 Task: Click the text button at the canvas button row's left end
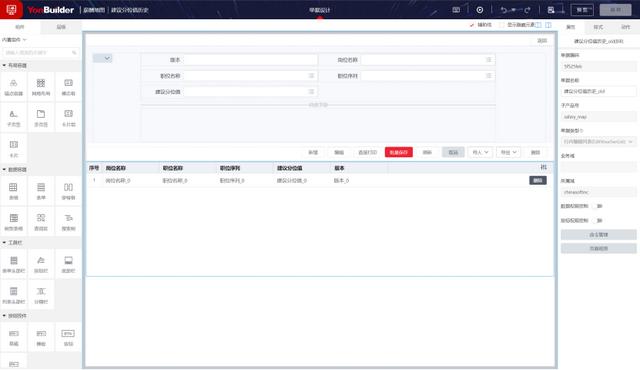click(x=313, y=152)
